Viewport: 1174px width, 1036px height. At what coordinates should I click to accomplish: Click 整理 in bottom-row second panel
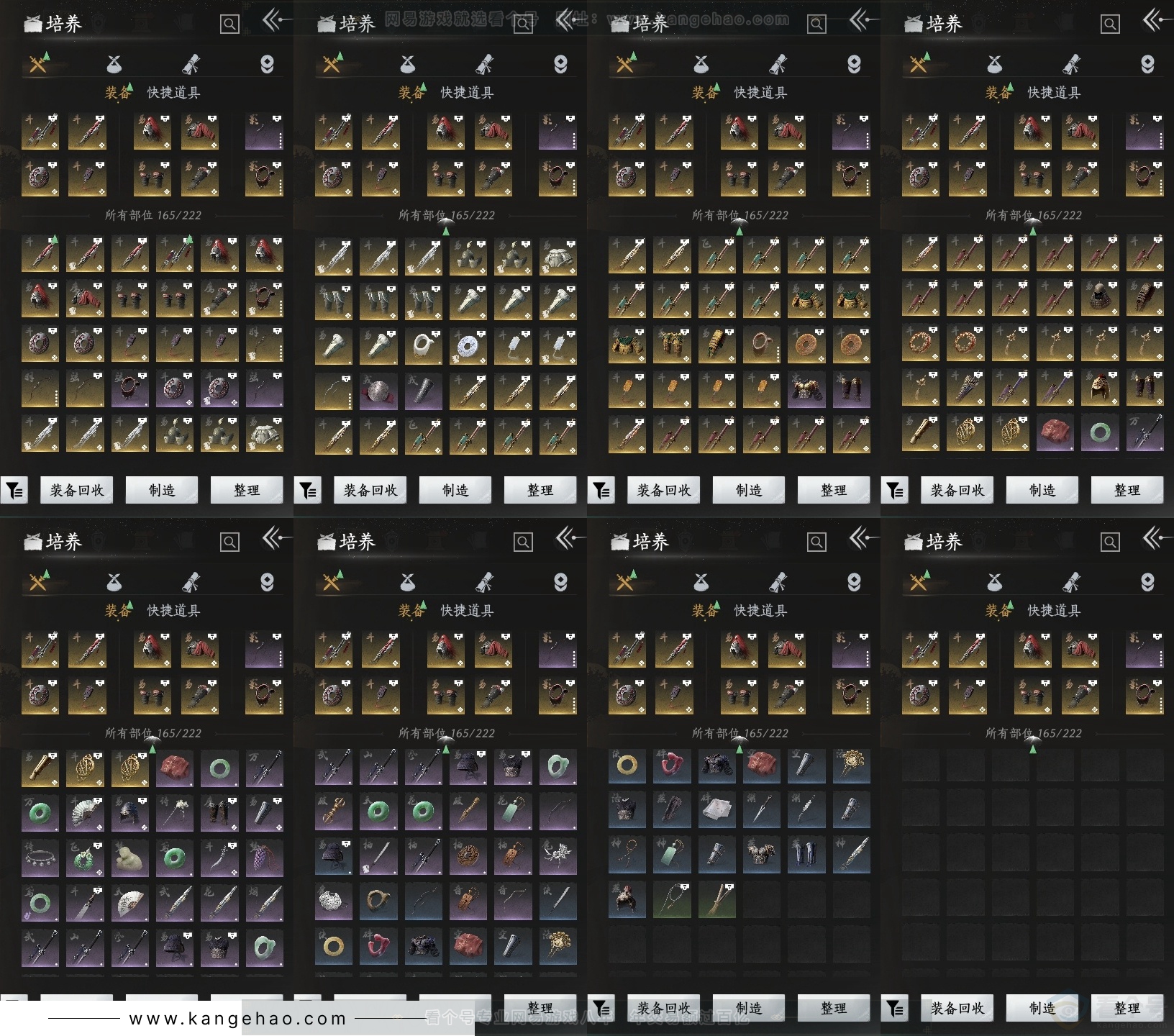(540, 1007)
